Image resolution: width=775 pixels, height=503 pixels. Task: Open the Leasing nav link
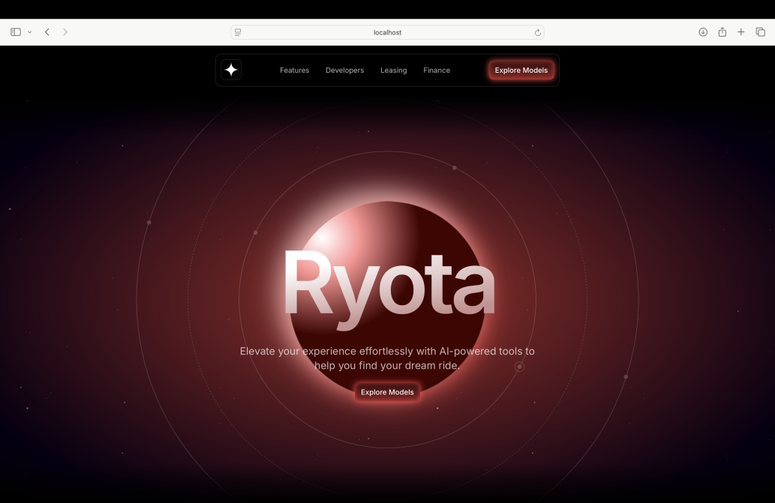(393, 70)
